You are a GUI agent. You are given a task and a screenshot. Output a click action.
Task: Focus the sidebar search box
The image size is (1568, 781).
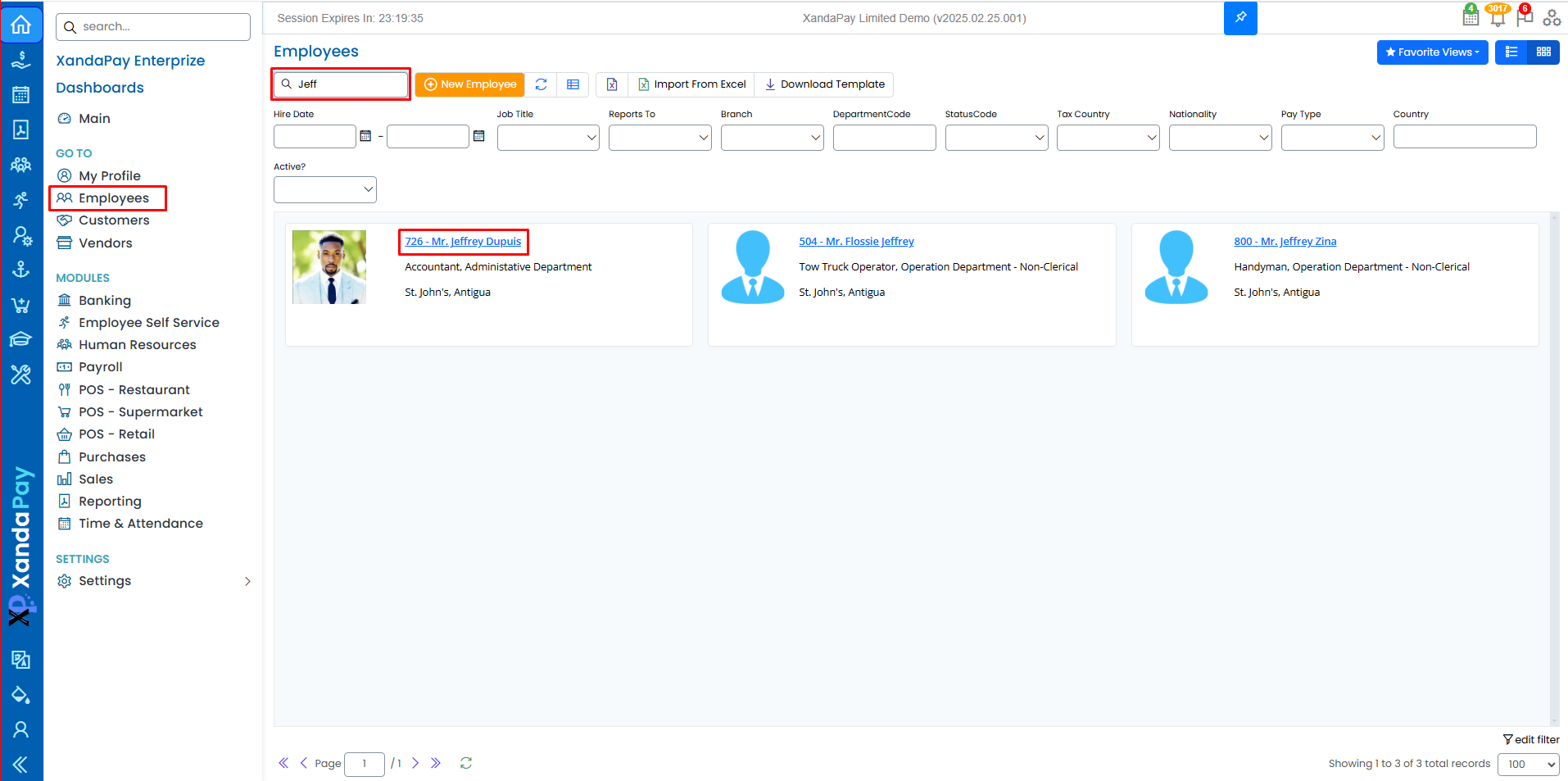click(x=153, y=27)
